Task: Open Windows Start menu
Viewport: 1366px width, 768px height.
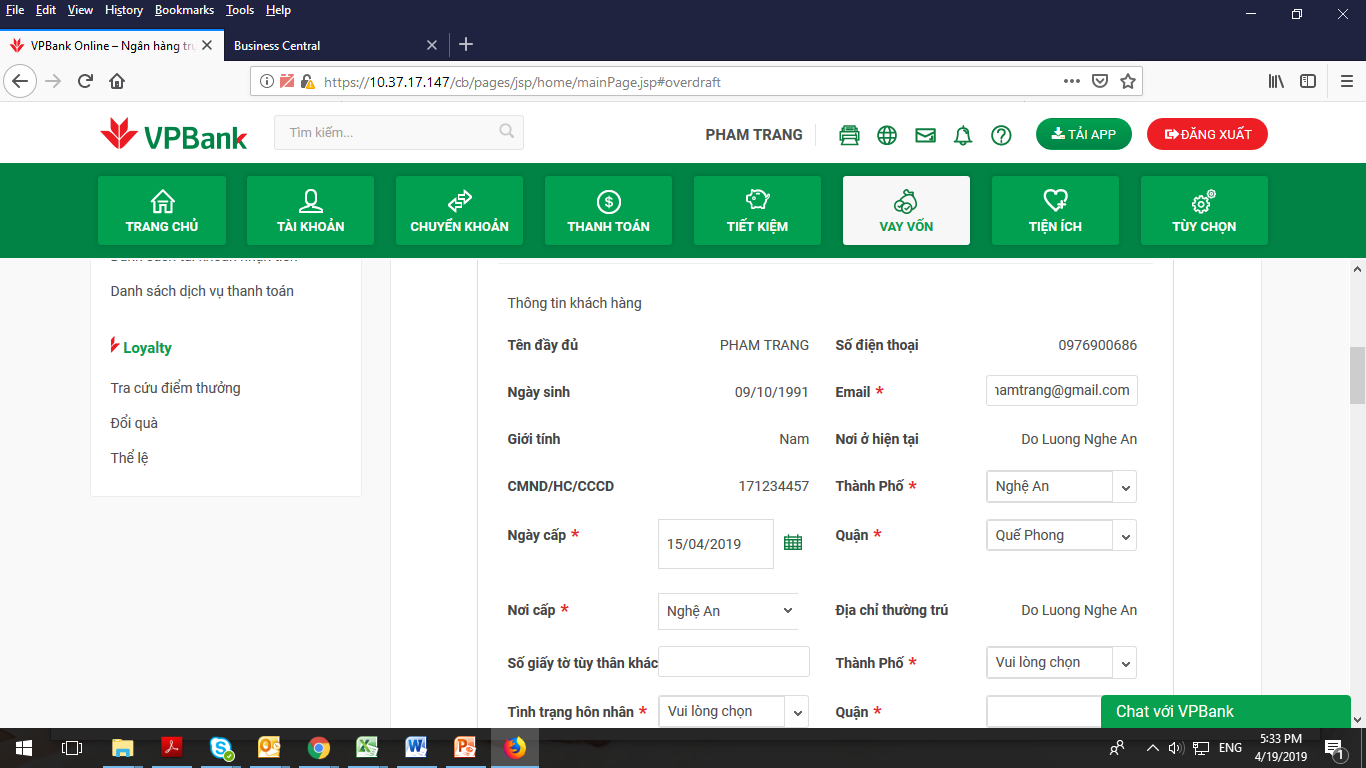Action: tap(23, 747)
